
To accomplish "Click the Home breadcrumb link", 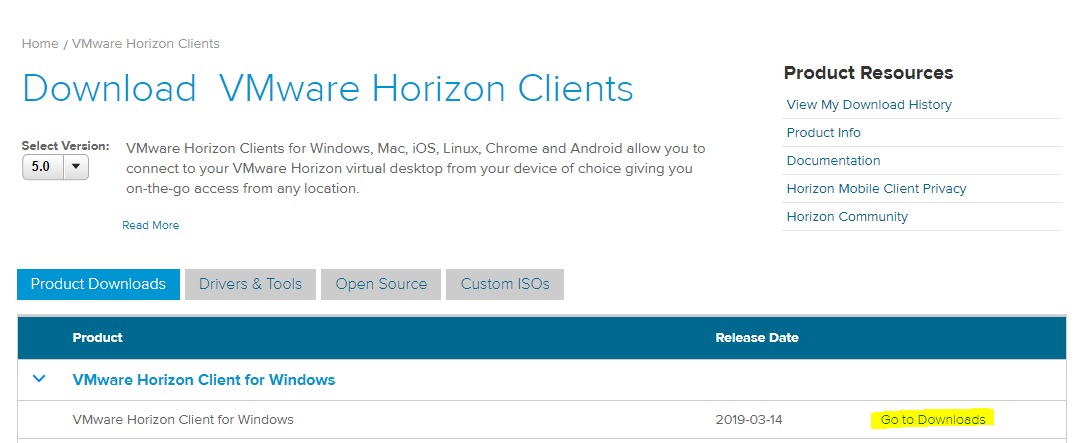I will pyautogui.click(x=40, y=44).
